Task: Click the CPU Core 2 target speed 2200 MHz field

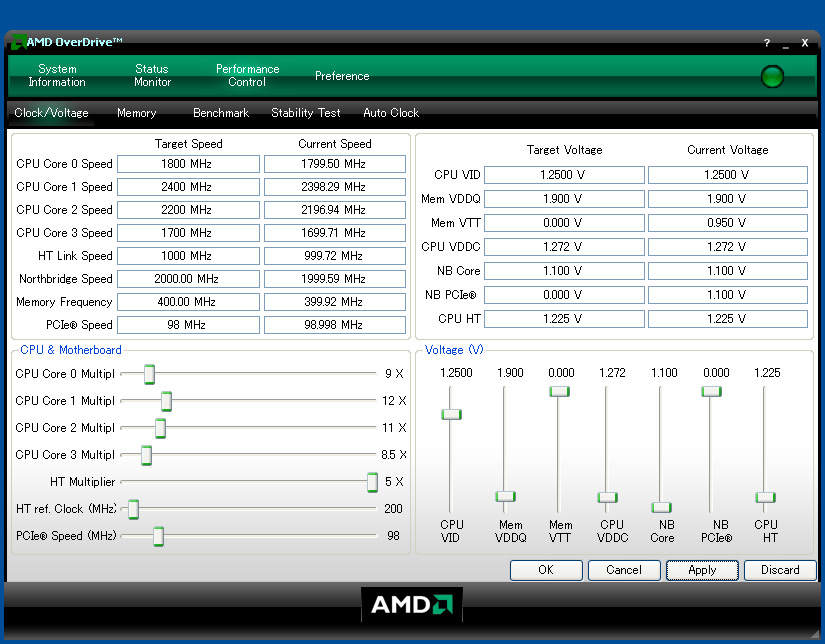Action: coord(188,210)
